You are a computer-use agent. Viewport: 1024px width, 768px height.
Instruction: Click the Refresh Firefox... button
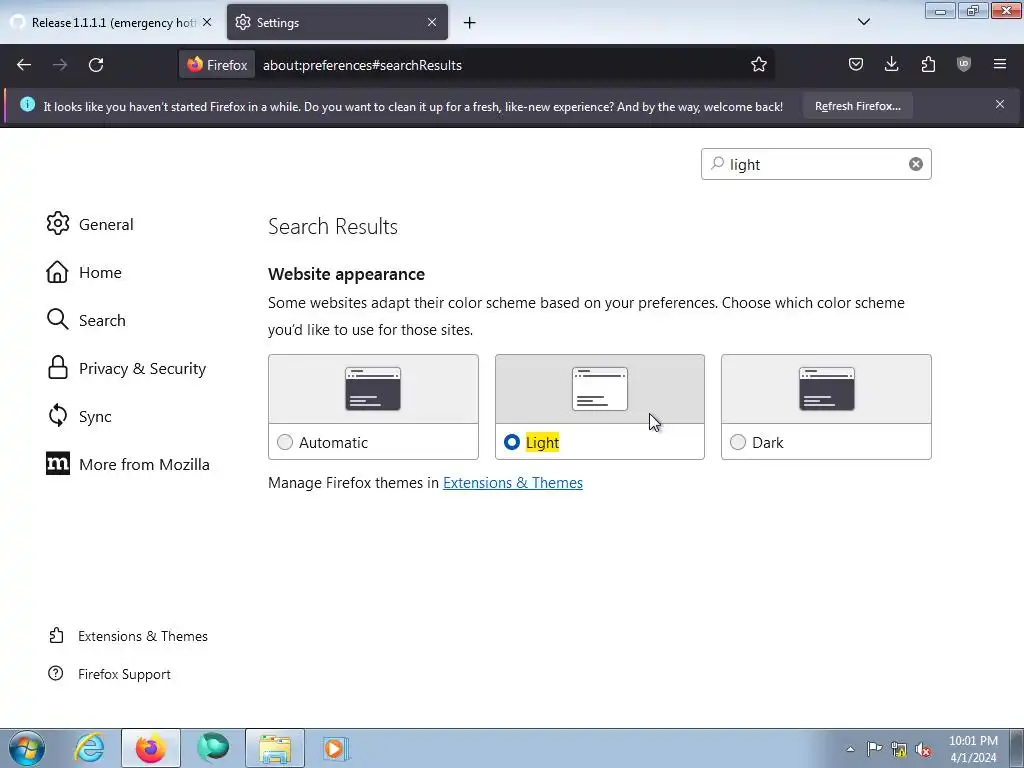[857, 106]
